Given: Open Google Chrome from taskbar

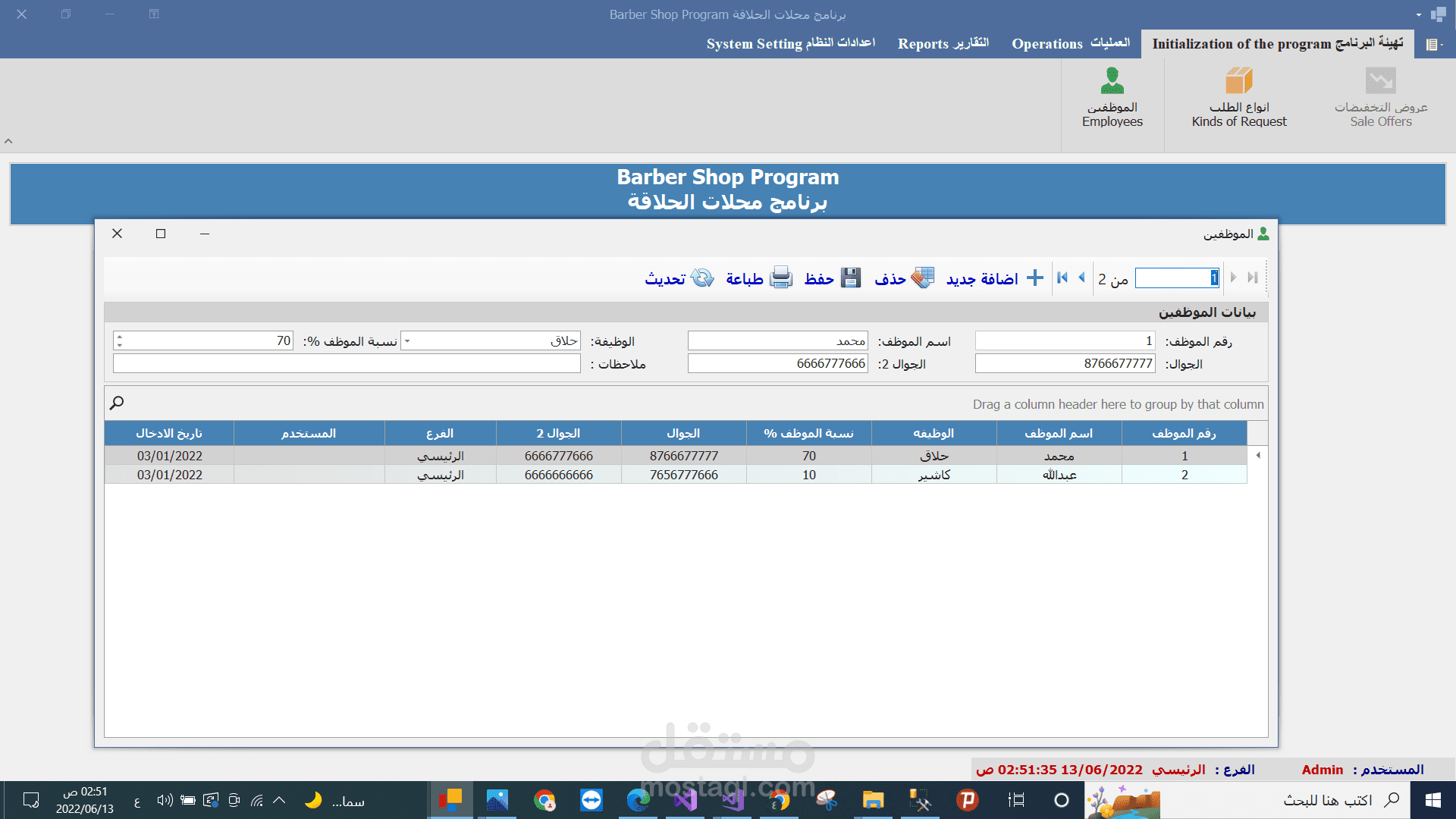Looking at the screenshot, I should [x=544, y=800].
